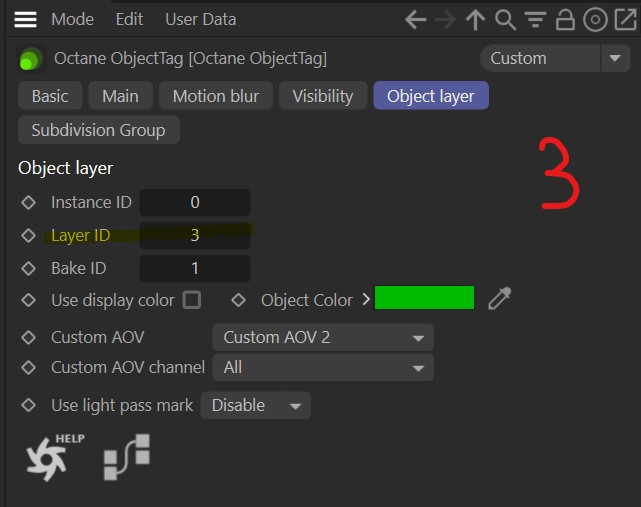Toggle Custom AOV channel keyframe diamond
Screen dimensions: 641x507
[29, 367]
